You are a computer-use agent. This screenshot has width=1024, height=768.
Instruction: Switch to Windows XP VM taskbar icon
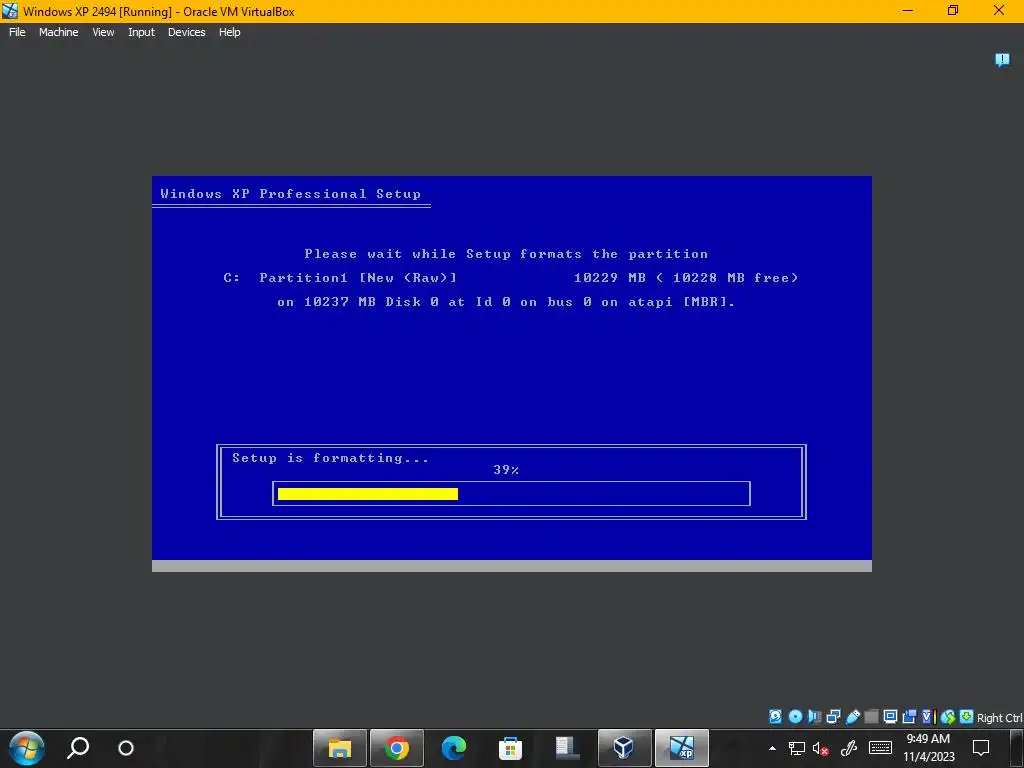[x=681, y=748]
